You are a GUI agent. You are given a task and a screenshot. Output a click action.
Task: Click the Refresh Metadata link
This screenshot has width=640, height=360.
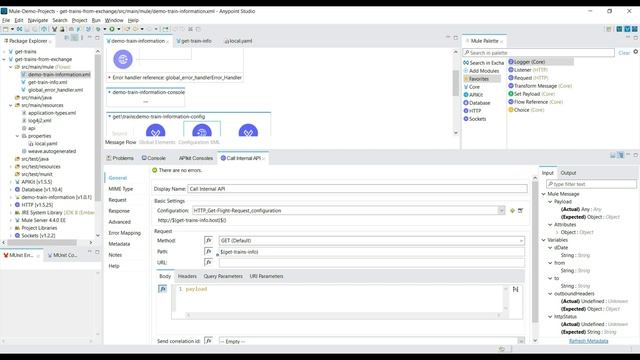(x=589, y=341)
